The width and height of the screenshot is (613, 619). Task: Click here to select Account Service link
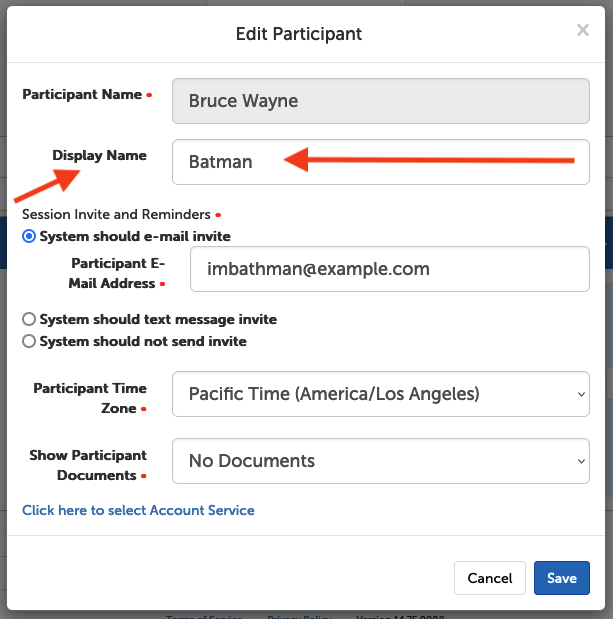pyautogui.click(x=138, y=510)
